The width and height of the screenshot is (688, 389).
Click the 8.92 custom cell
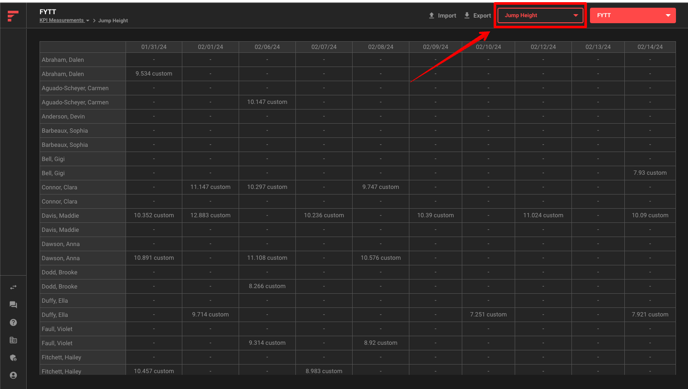[x=380, y=343]
